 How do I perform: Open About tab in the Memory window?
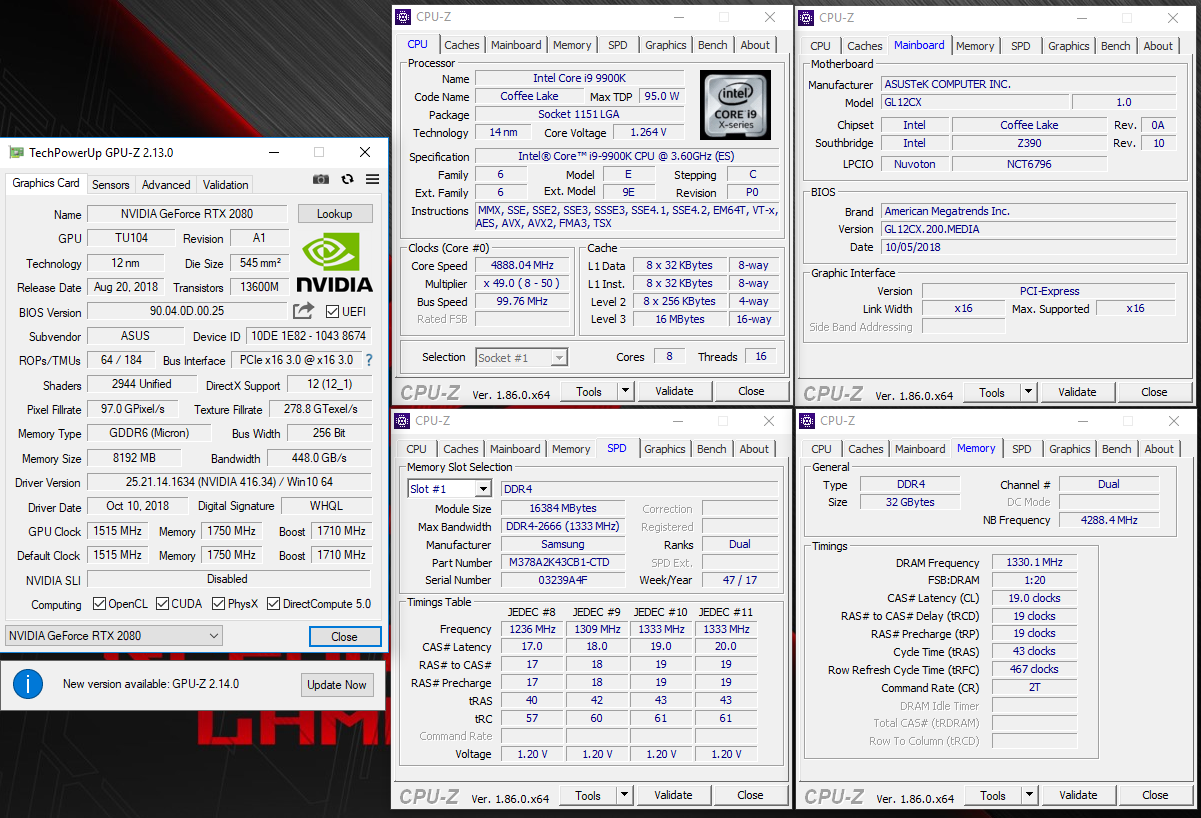pos(1159,449)
